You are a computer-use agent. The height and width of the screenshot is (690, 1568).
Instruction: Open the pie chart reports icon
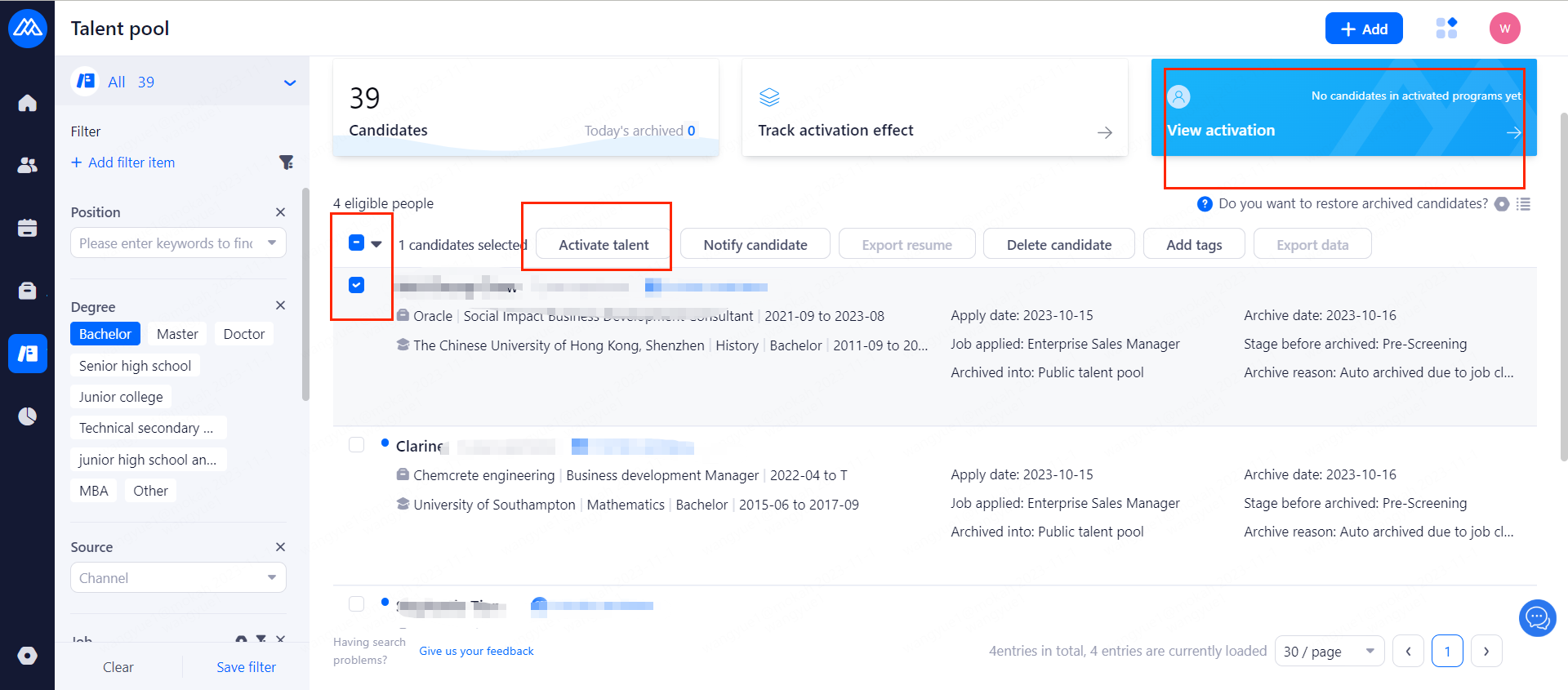28,416
